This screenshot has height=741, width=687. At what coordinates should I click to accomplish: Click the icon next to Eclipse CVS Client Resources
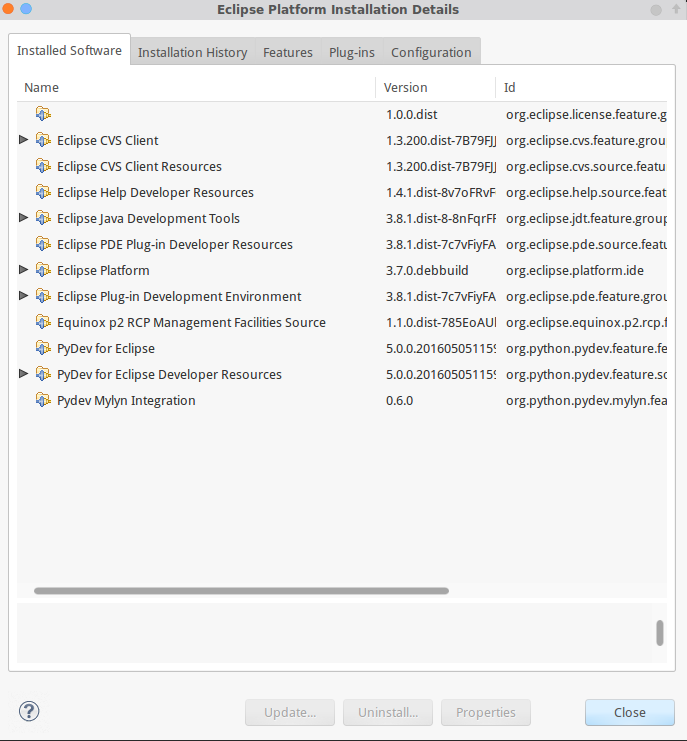(x=43, y=166)
